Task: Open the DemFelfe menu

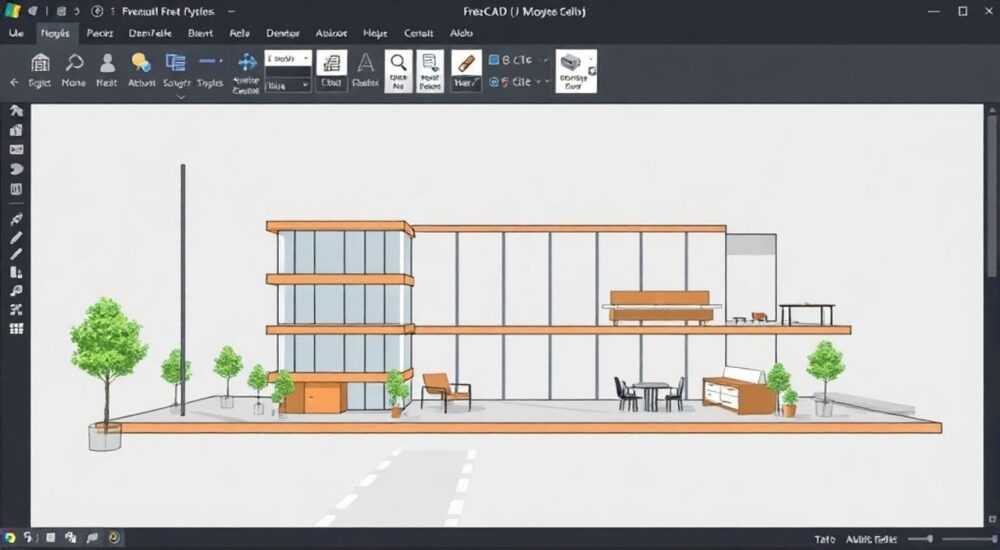Action: point(150,33)
